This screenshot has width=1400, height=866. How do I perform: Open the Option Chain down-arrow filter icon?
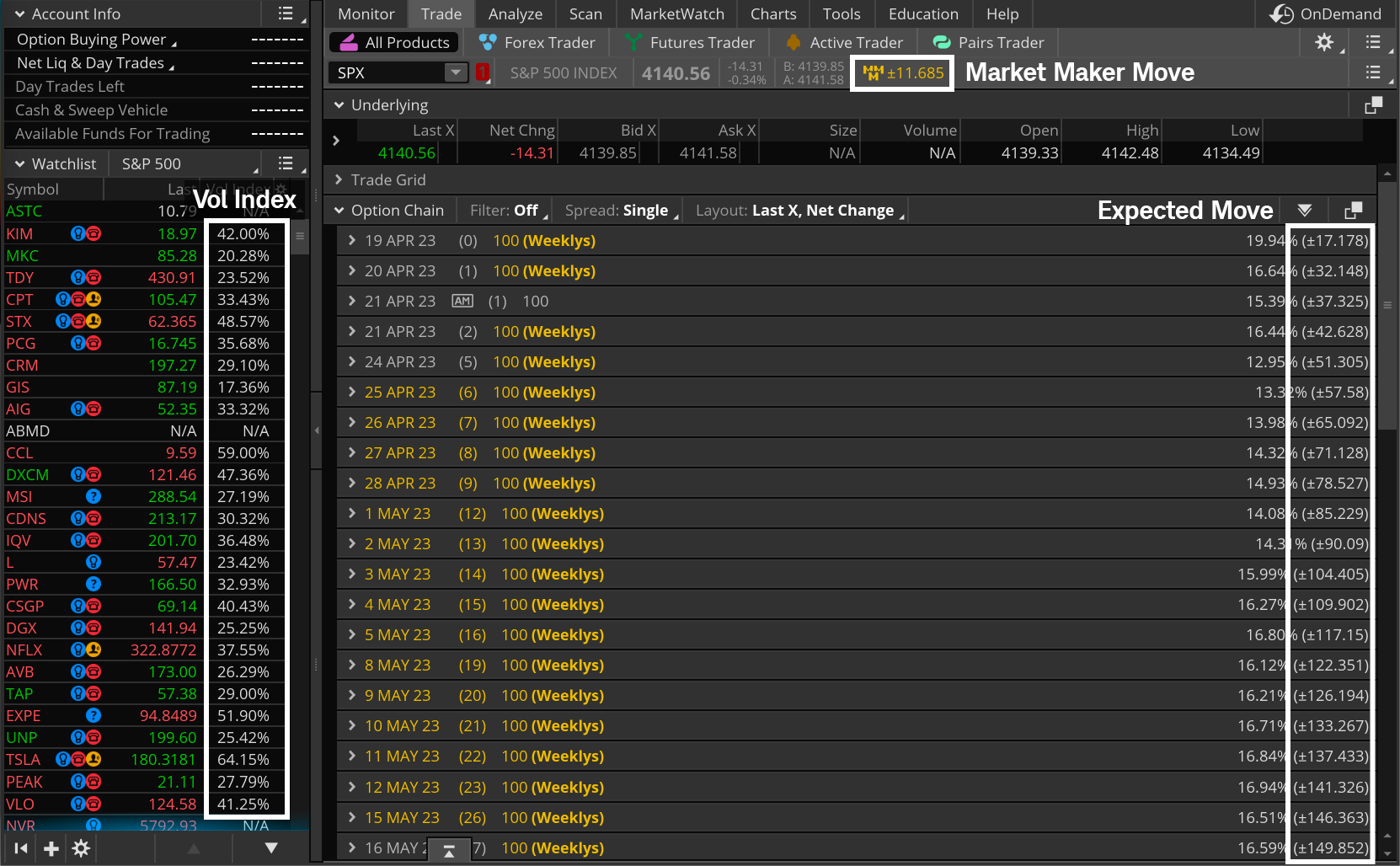coord(1305,210)
